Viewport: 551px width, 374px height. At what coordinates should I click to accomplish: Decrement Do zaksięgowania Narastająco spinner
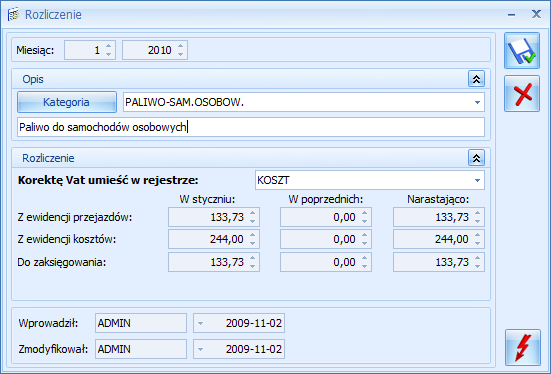(x=478, y=266)
